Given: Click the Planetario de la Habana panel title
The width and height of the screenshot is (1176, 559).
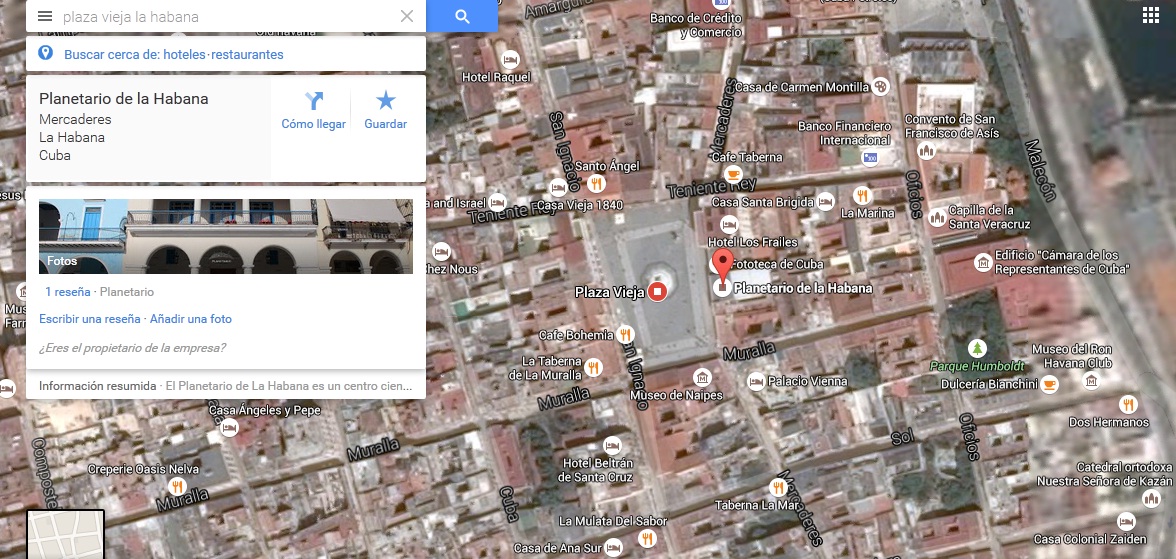Looking at the screenshot, I should (x=124, y=99).
